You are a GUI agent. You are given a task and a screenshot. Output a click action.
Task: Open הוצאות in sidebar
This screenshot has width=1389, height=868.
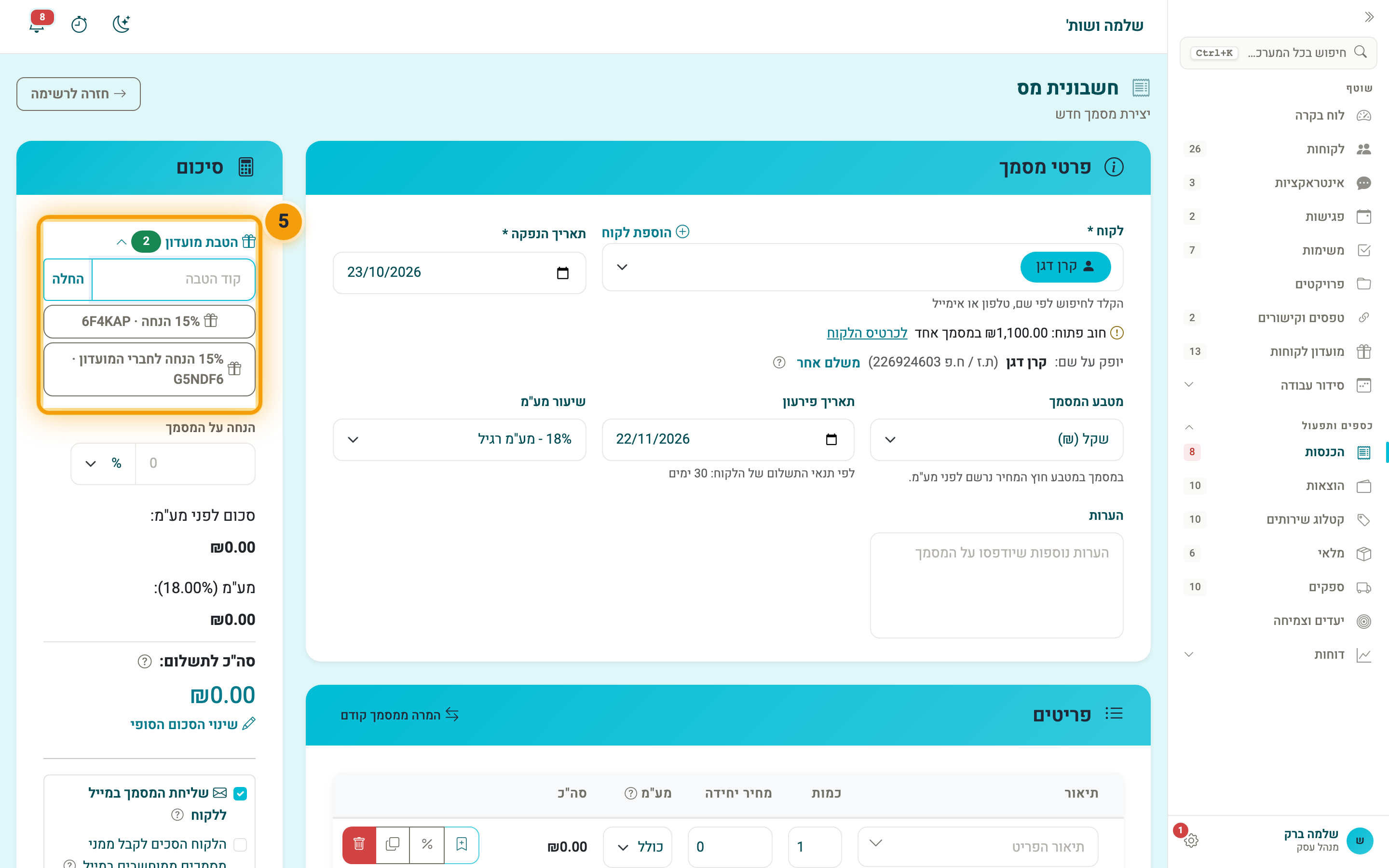point(1278,486)
